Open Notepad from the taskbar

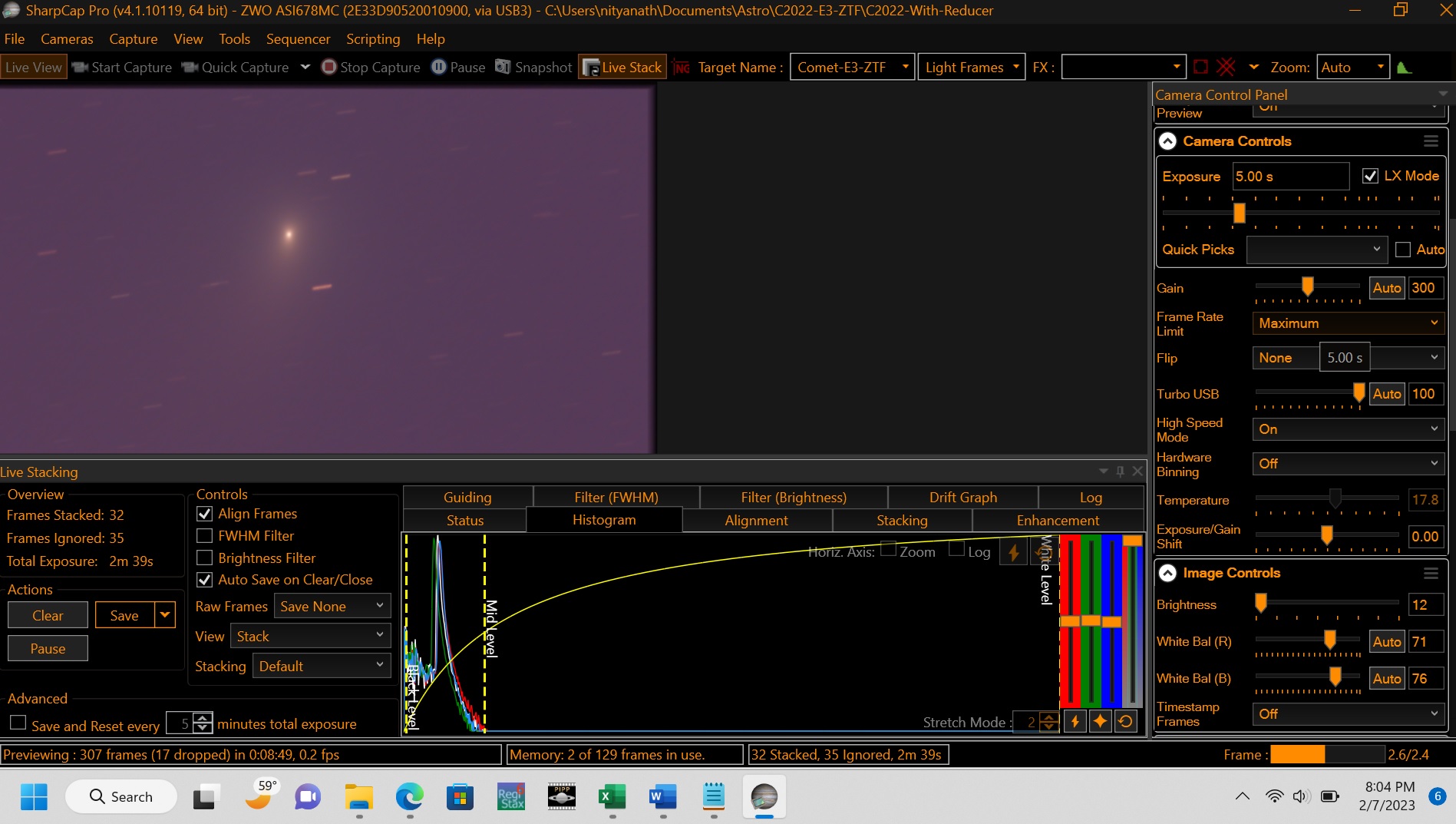point(714,797)
